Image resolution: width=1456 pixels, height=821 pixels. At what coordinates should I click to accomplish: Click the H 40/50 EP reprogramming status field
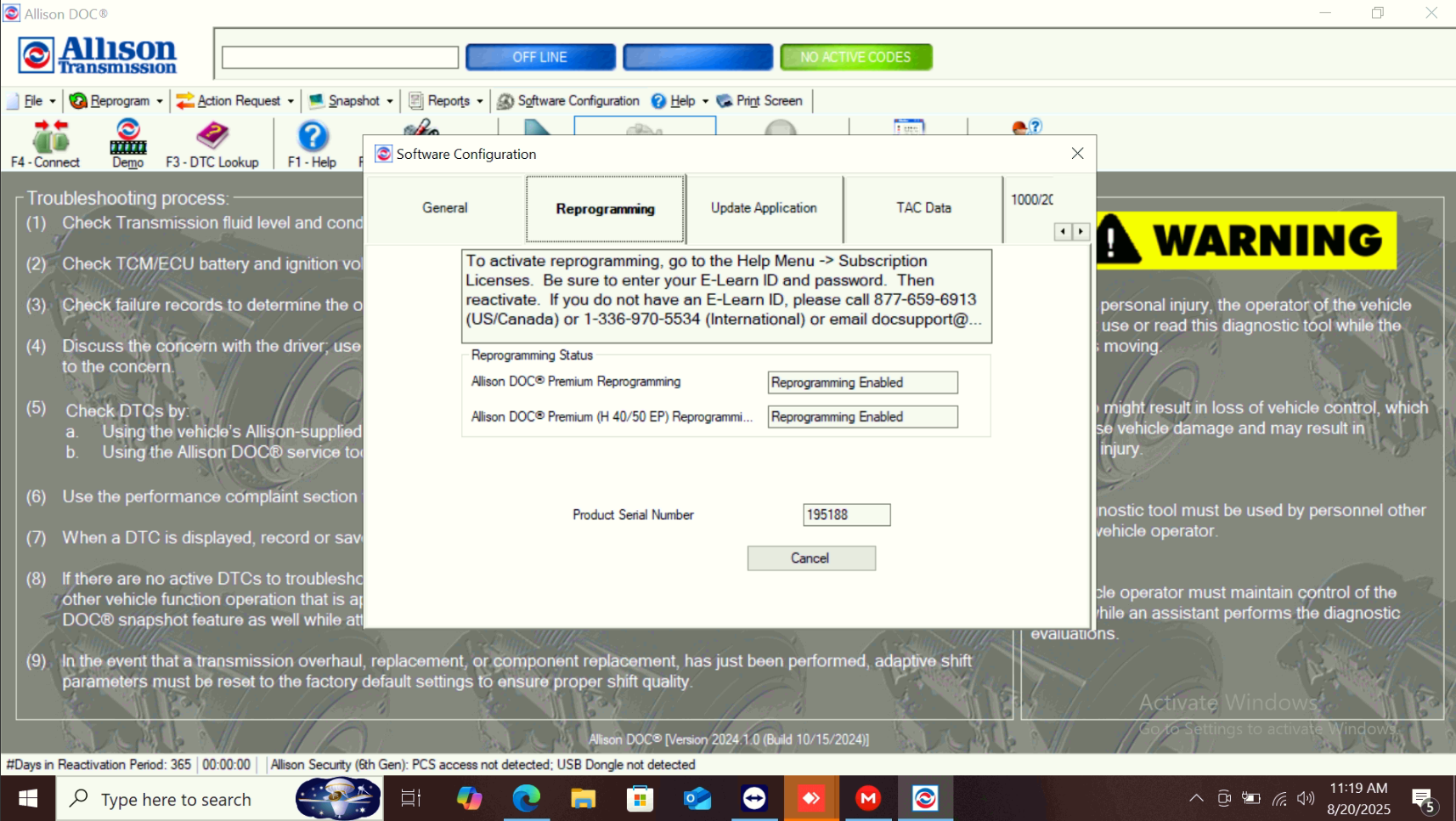(x=863, y=416)
